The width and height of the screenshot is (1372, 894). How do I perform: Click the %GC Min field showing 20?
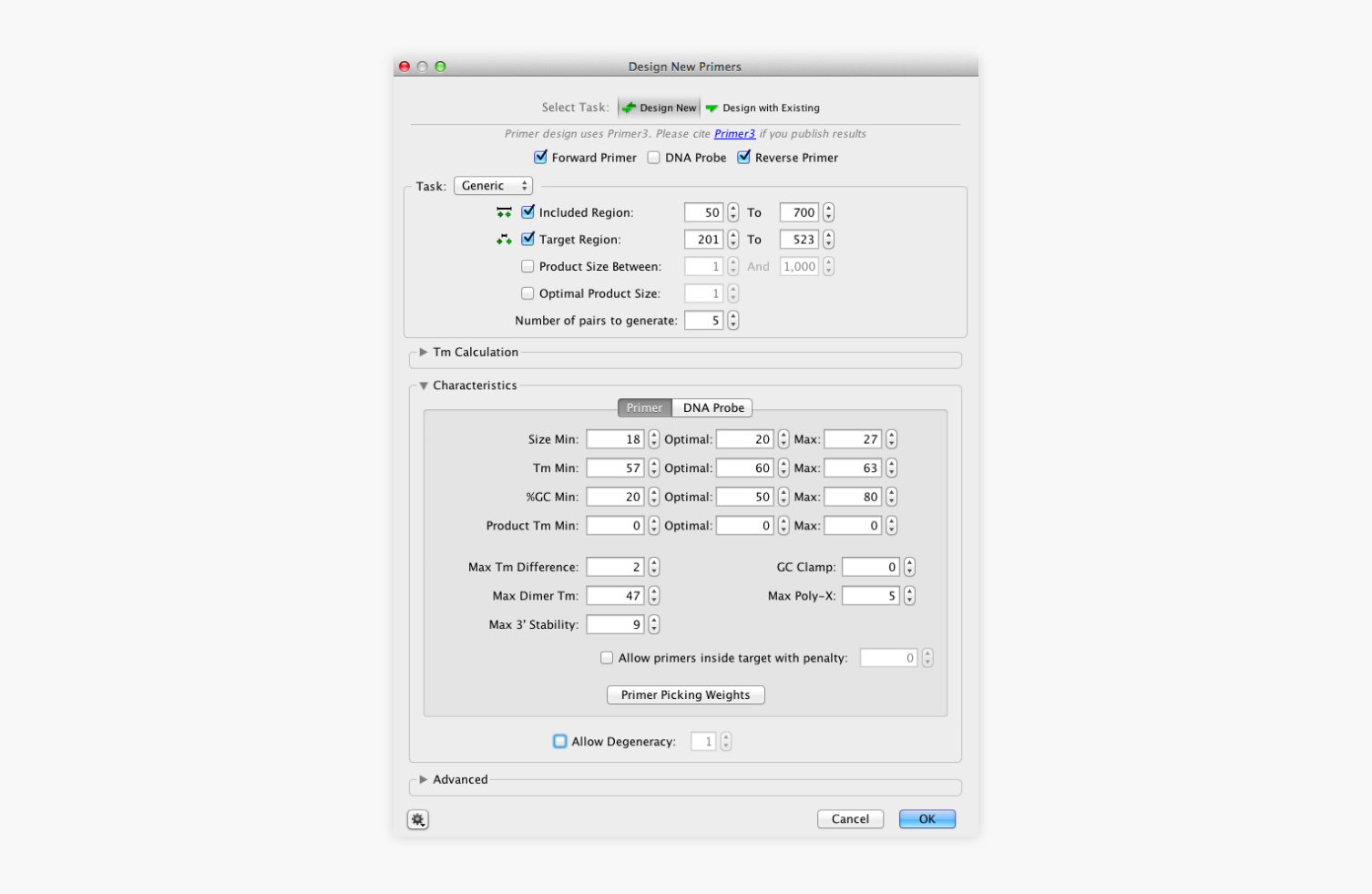coord(616,498)
